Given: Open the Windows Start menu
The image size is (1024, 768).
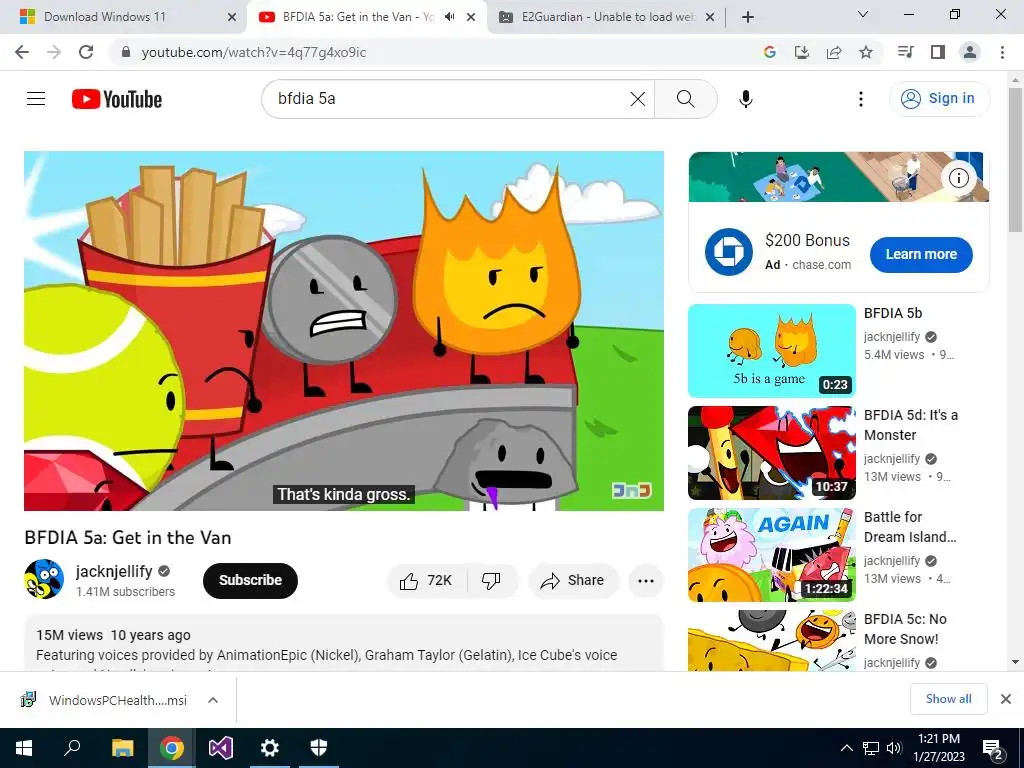Looking at the screenshot, I should [x=24, y=748].
